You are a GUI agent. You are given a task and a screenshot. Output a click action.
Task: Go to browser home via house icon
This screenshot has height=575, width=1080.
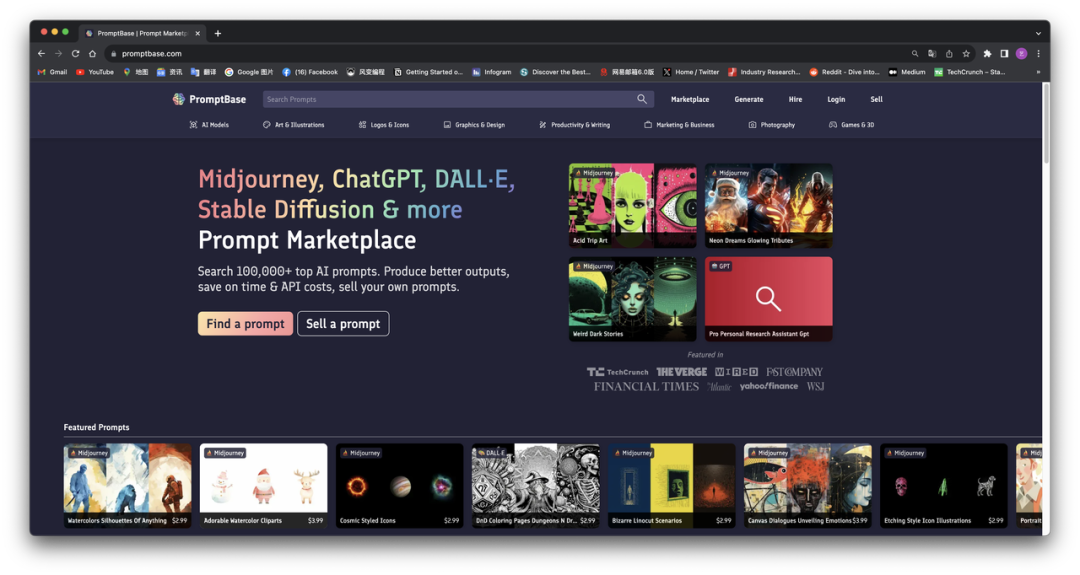(x=93, y=53)
